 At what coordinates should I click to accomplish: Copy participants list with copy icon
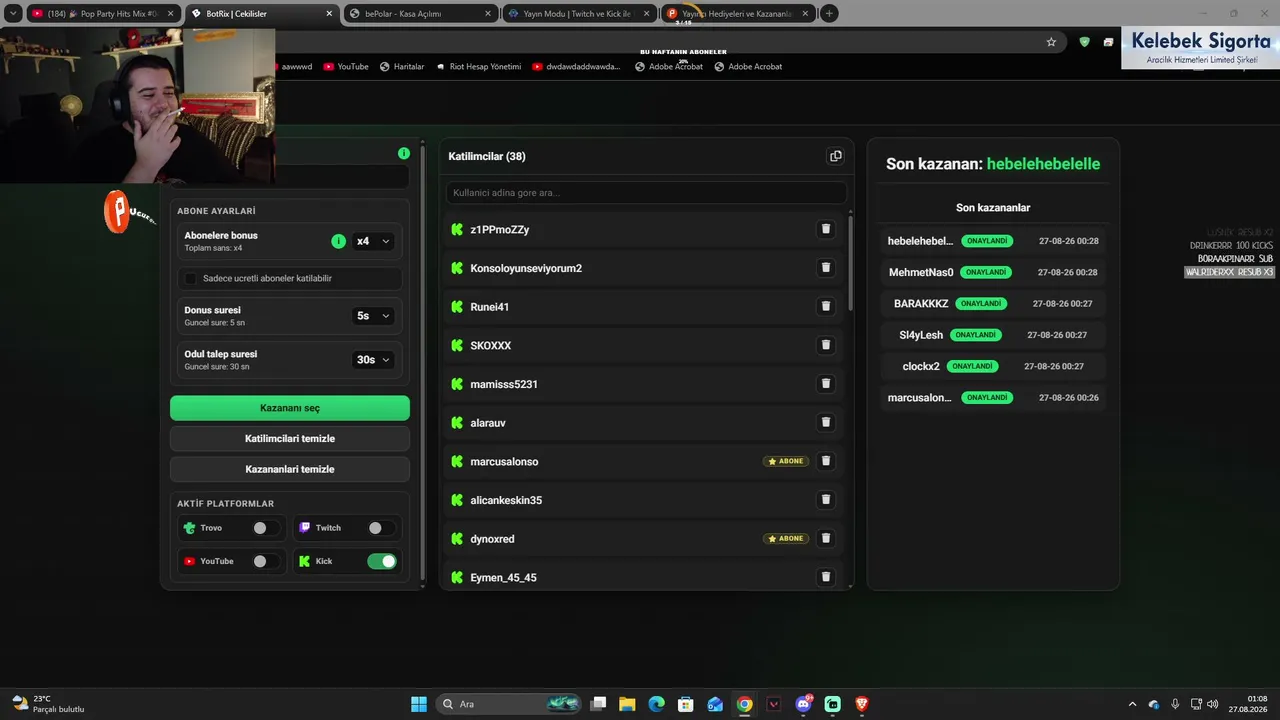click(x=836, y=156)
